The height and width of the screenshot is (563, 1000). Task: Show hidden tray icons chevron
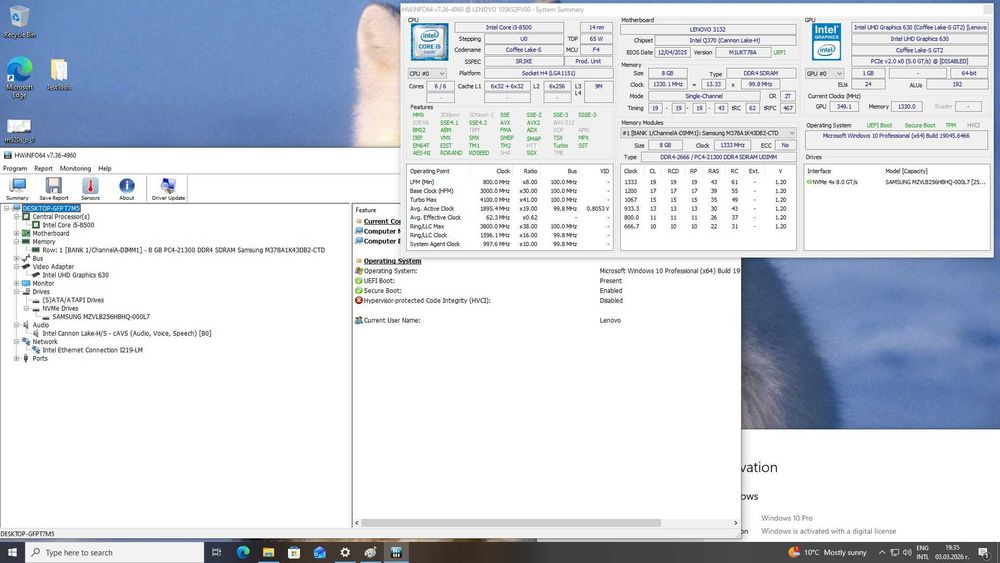882,552
